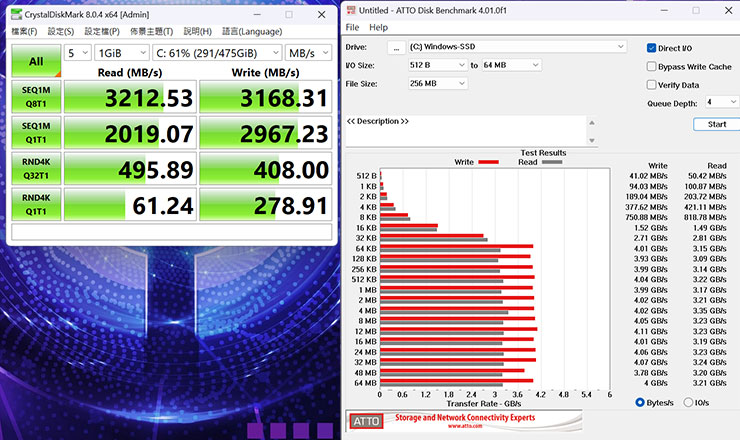Open CrystalDiskMark 設定檔(P) menu

(102, 31)
